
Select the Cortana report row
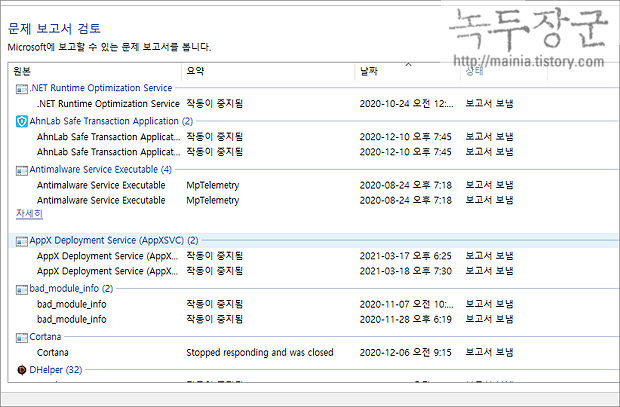point(313,352)
